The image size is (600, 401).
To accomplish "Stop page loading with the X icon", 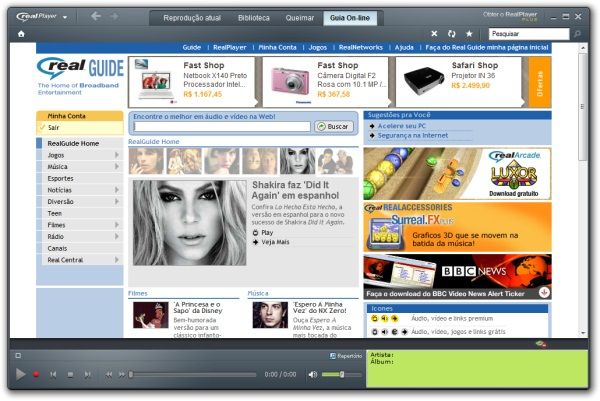I will (434, 34).
